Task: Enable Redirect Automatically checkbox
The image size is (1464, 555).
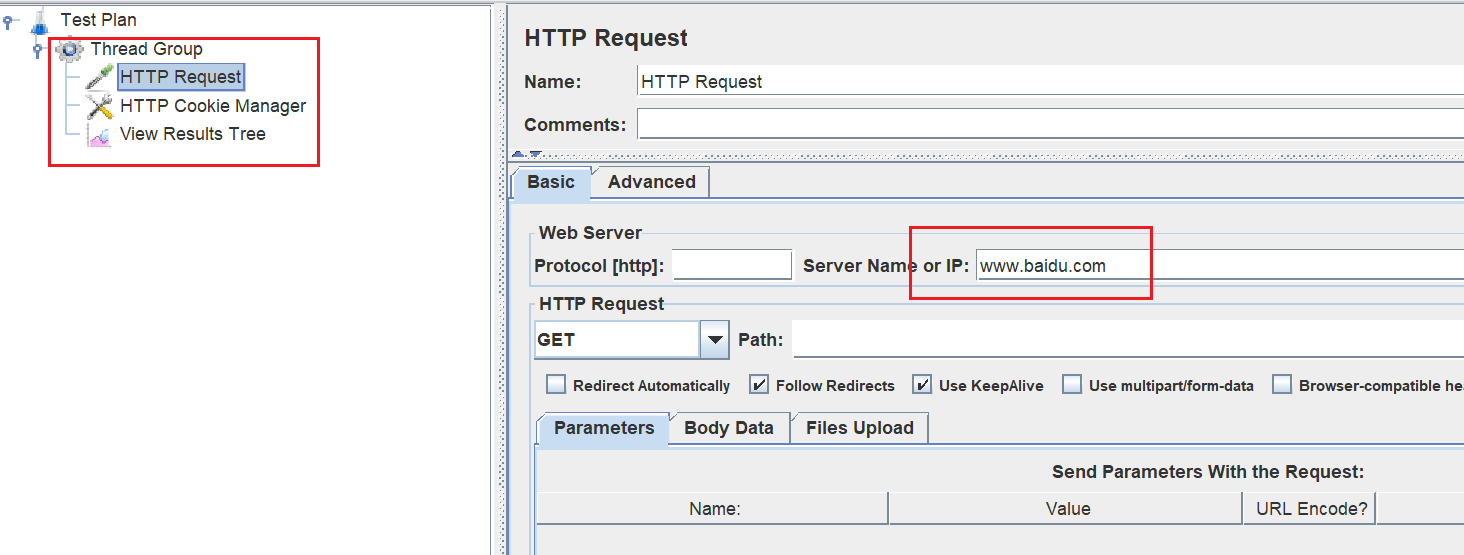Action: (x=556, y=385)
